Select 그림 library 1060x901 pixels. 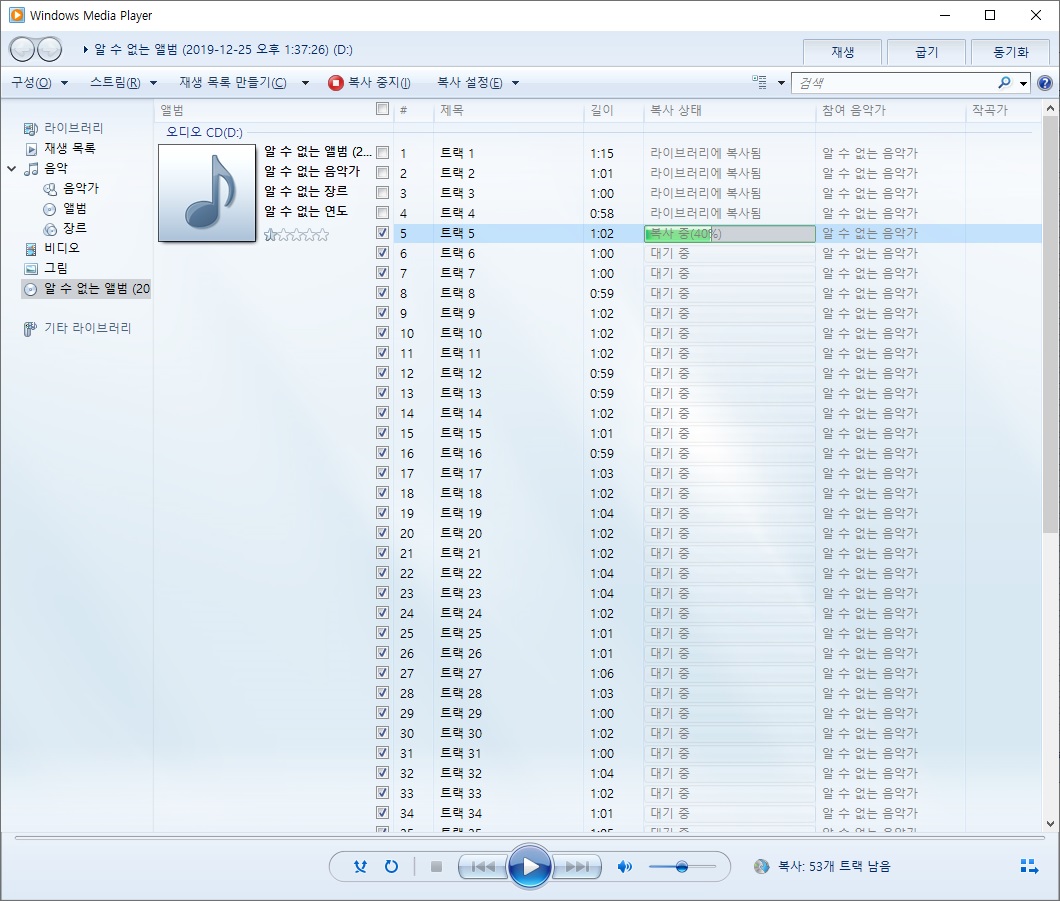(55, 268)
